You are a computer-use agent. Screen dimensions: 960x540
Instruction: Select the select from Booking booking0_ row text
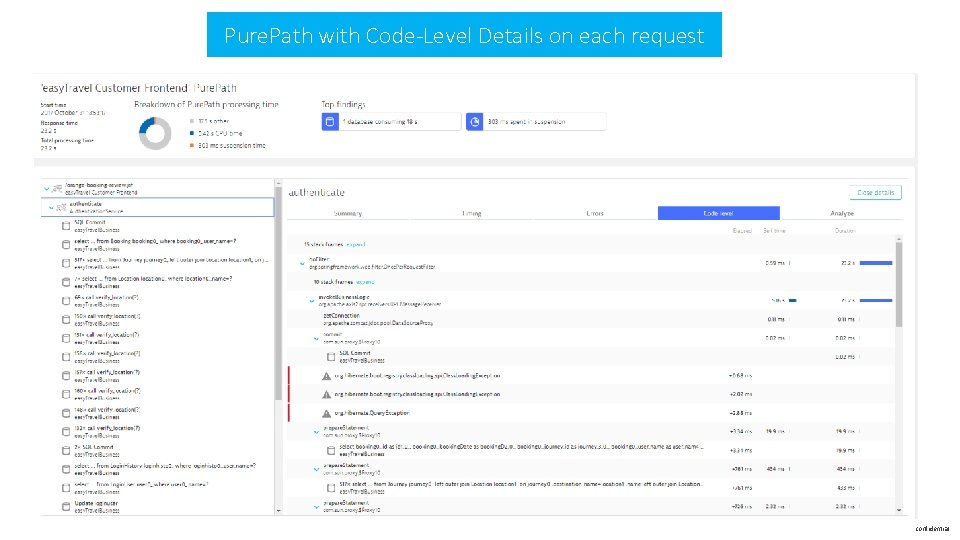[x=155, y=241]
